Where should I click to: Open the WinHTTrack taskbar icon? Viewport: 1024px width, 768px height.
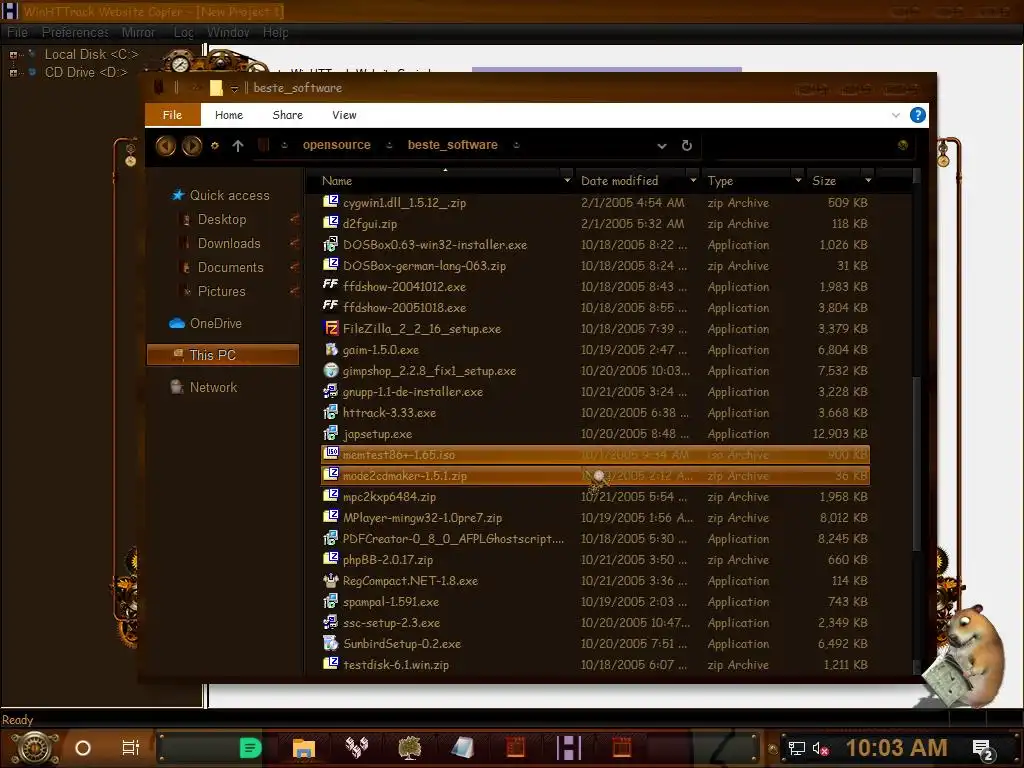coord(568,748)
